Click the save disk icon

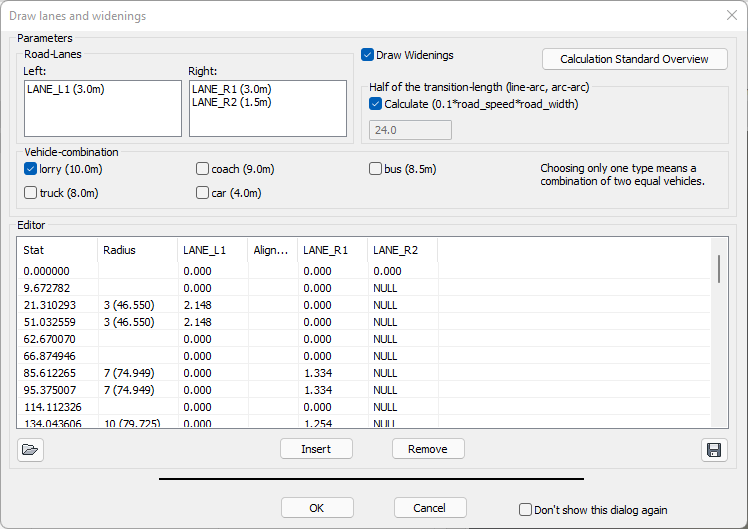[x=714, y=450]
